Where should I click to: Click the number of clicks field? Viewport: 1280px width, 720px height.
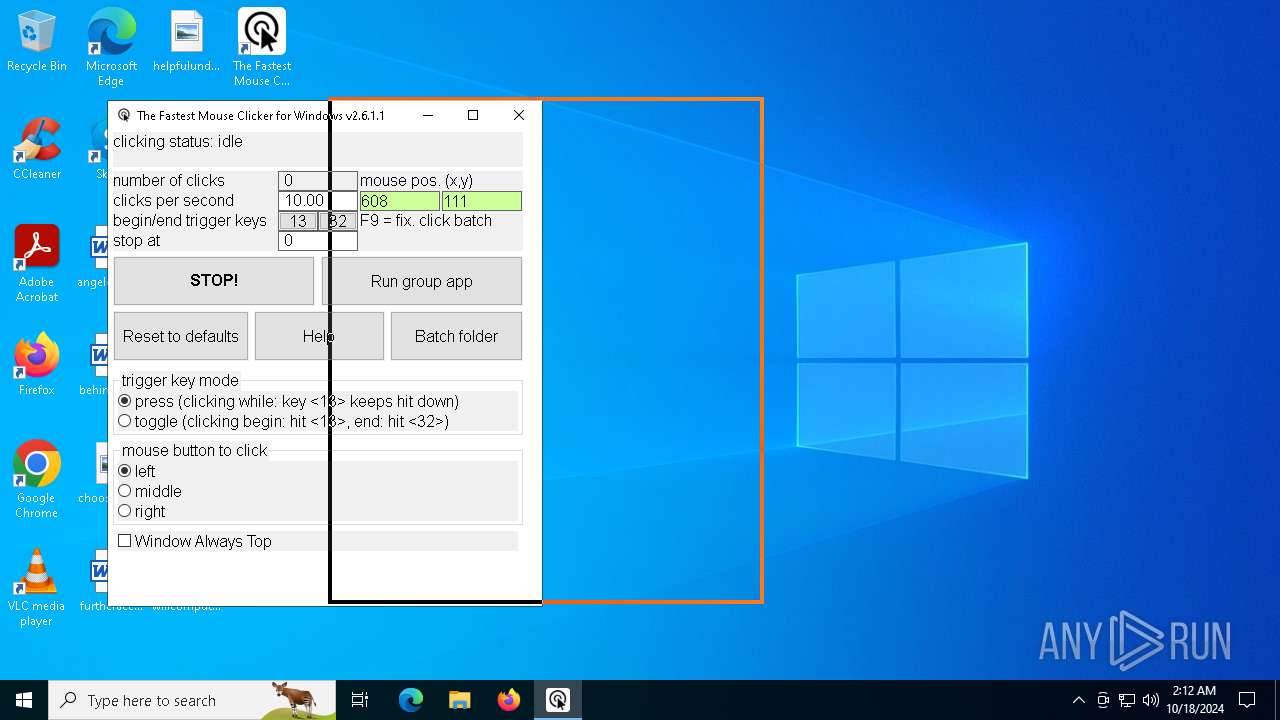point(317,181)
